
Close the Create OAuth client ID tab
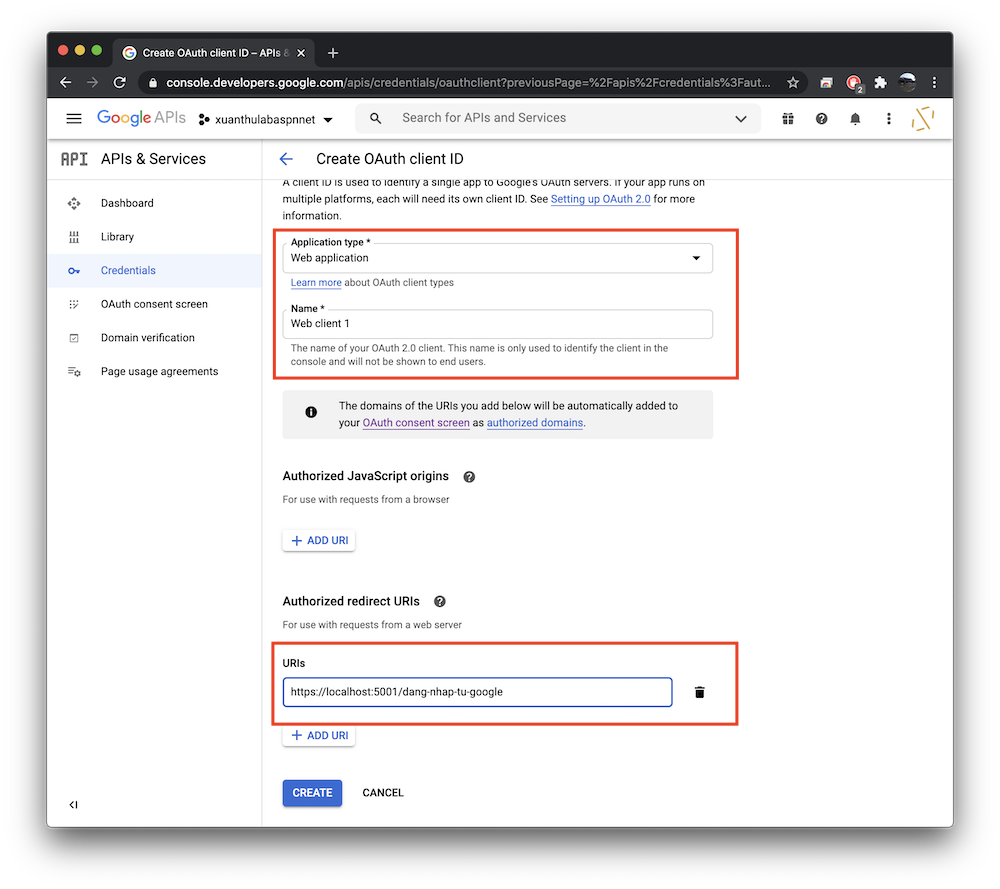click(x=301, y=53)
